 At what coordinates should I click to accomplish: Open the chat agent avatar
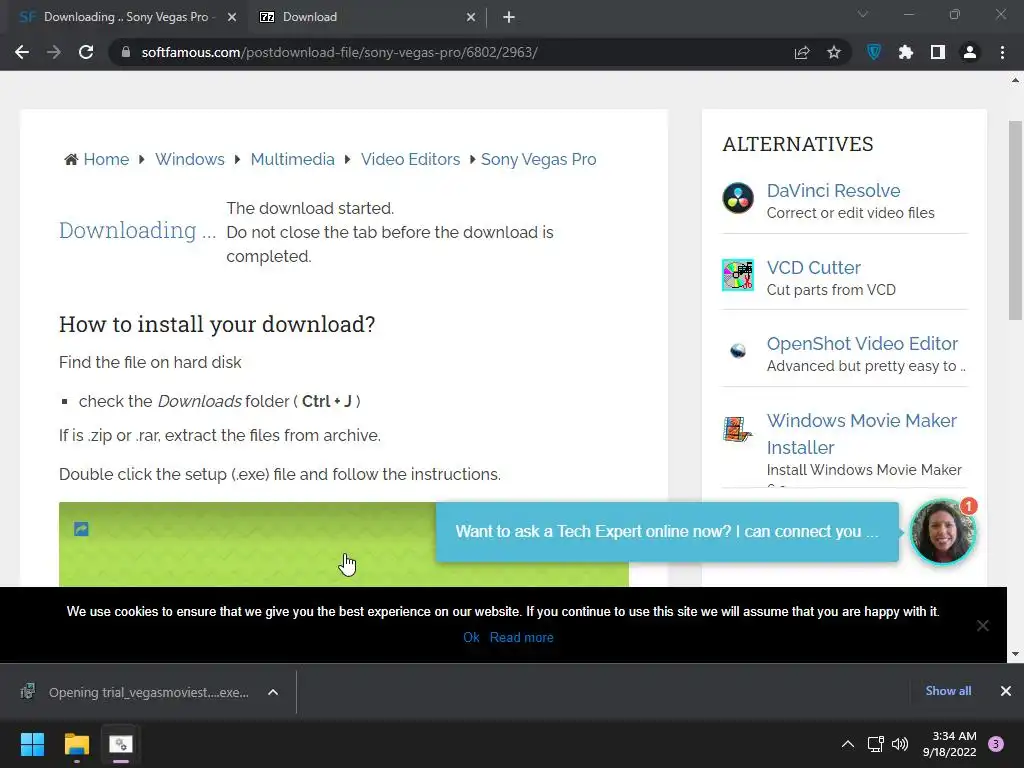[943, 532]
